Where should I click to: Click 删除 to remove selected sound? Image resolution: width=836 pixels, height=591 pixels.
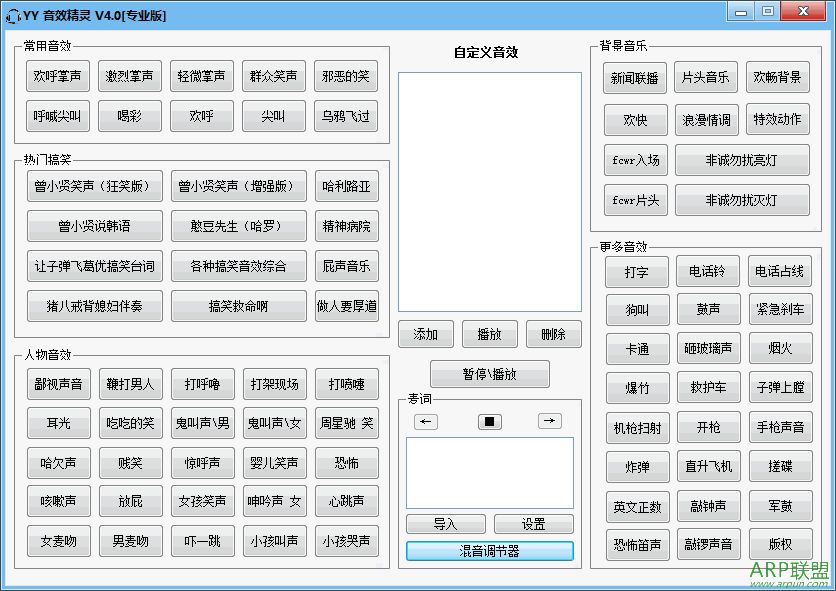click(x=553, y=334)
